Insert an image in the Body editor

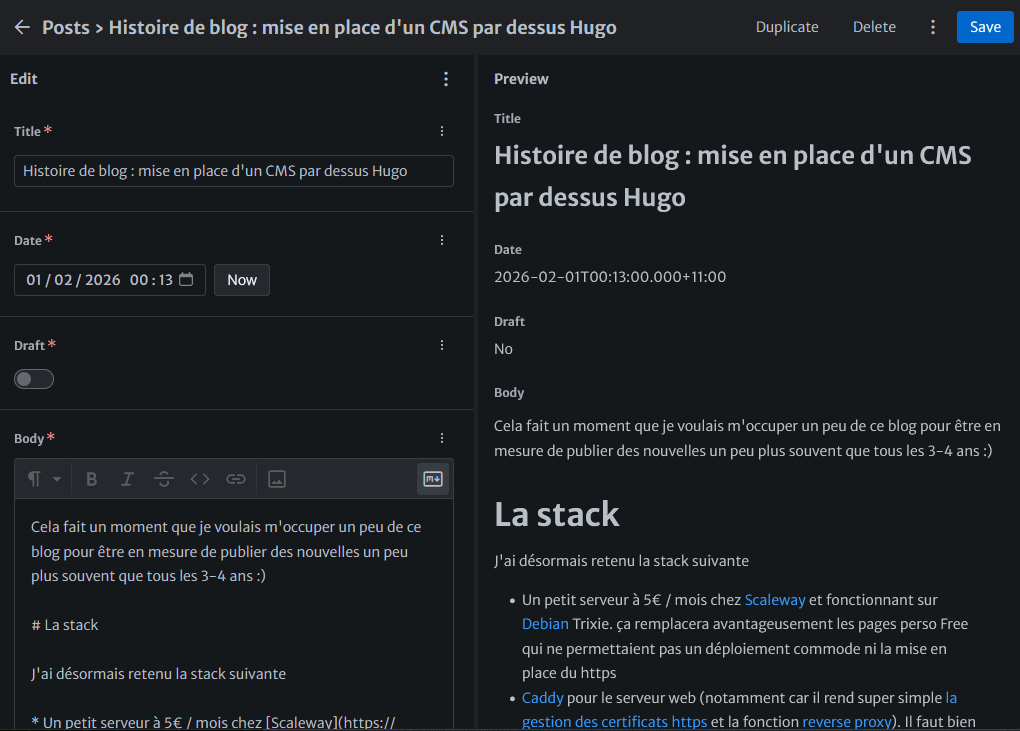(277, 479)
